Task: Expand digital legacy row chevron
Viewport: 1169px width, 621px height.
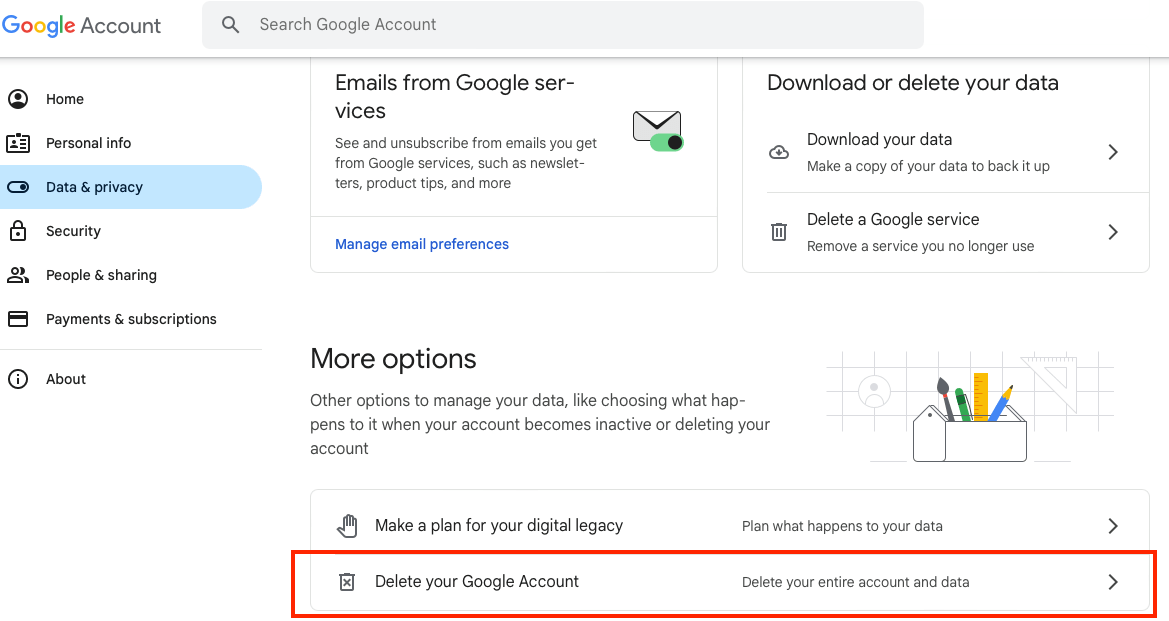Action: click(x=1113, y=526)
